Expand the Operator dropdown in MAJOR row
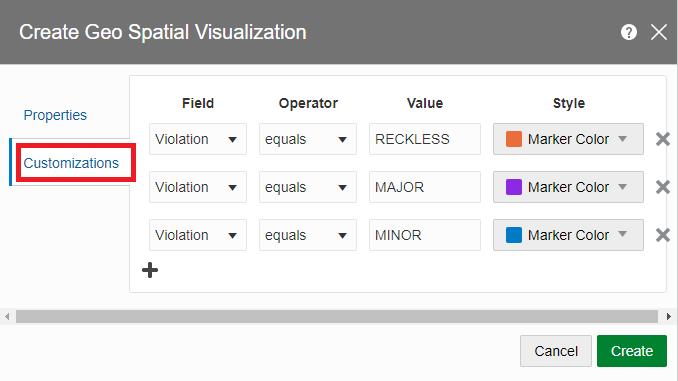Viewport: 678px width, 381px height. (x=308, y=187)
